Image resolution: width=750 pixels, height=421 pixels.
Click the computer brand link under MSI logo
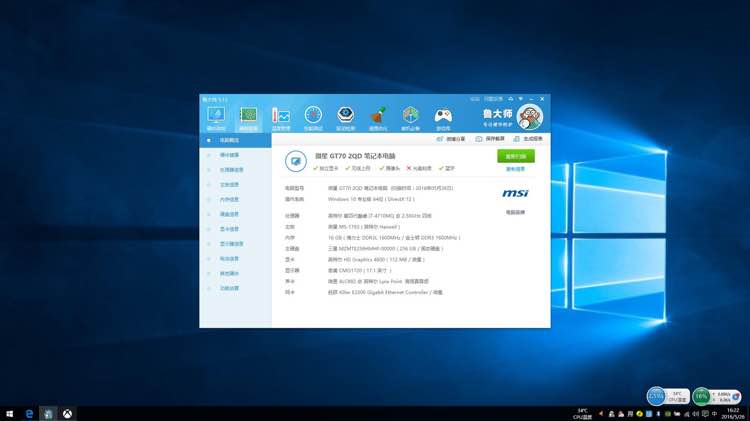[x=515, y=212]
